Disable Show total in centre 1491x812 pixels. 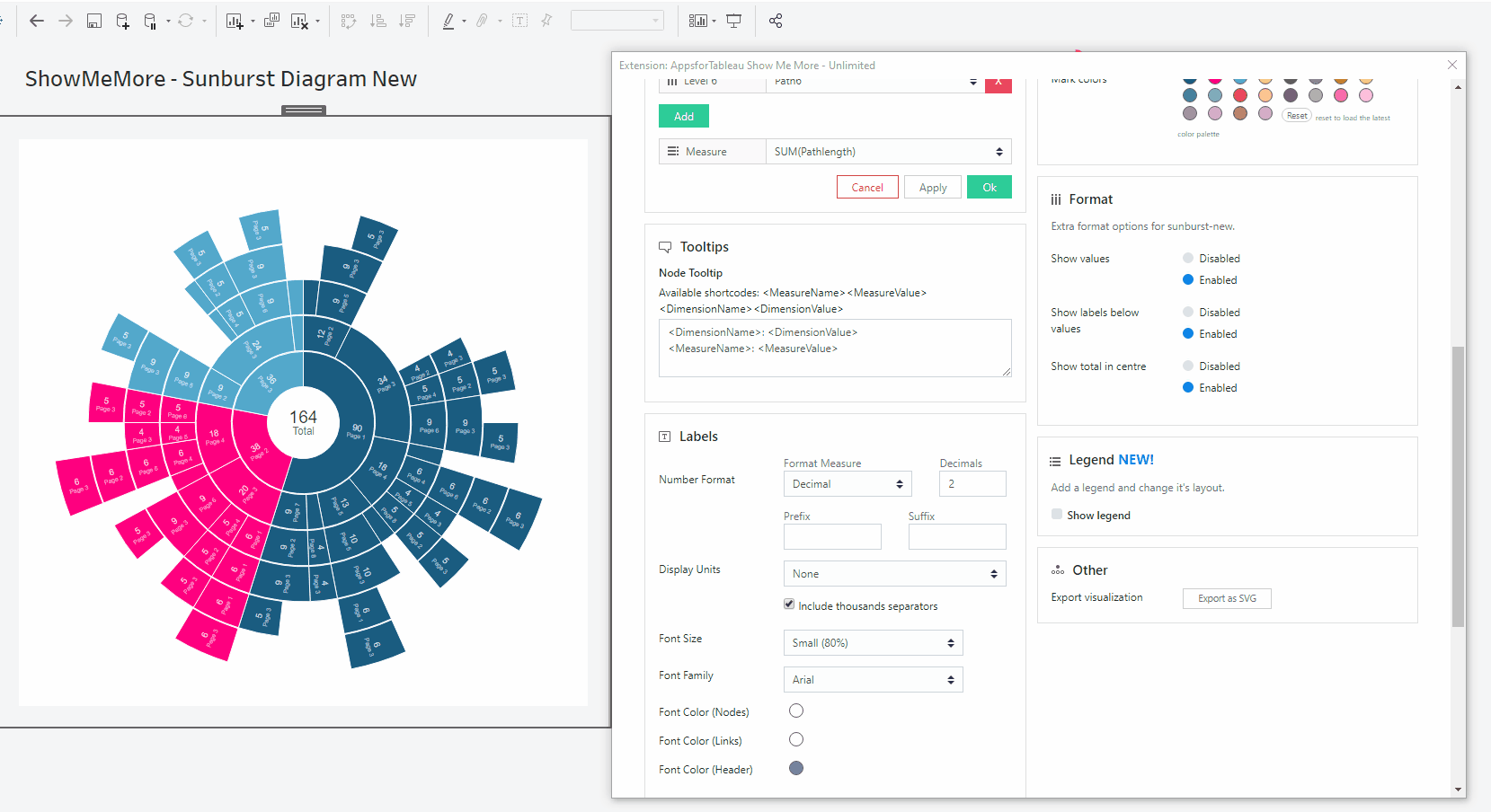(1188, 366)
